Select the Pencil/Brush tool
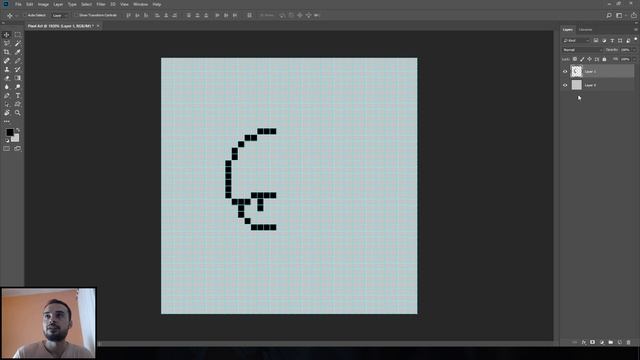This screenshot has width=640, height=360. pyautogui.click(x=18, y=61)
